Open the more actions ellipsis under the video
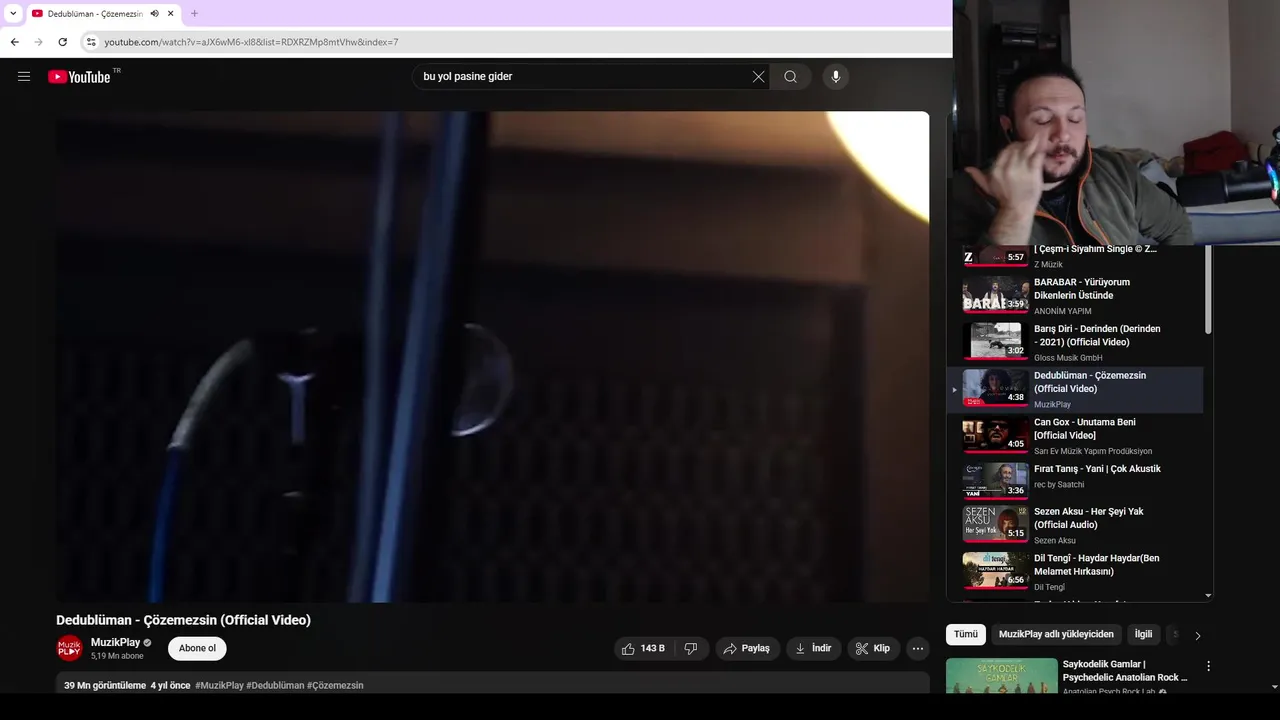 point(918,648)
